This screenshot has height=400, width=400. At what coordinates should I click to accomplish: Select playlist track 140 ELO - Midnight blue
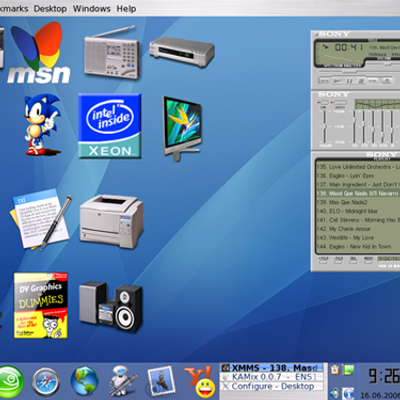(x=358, y=211)
